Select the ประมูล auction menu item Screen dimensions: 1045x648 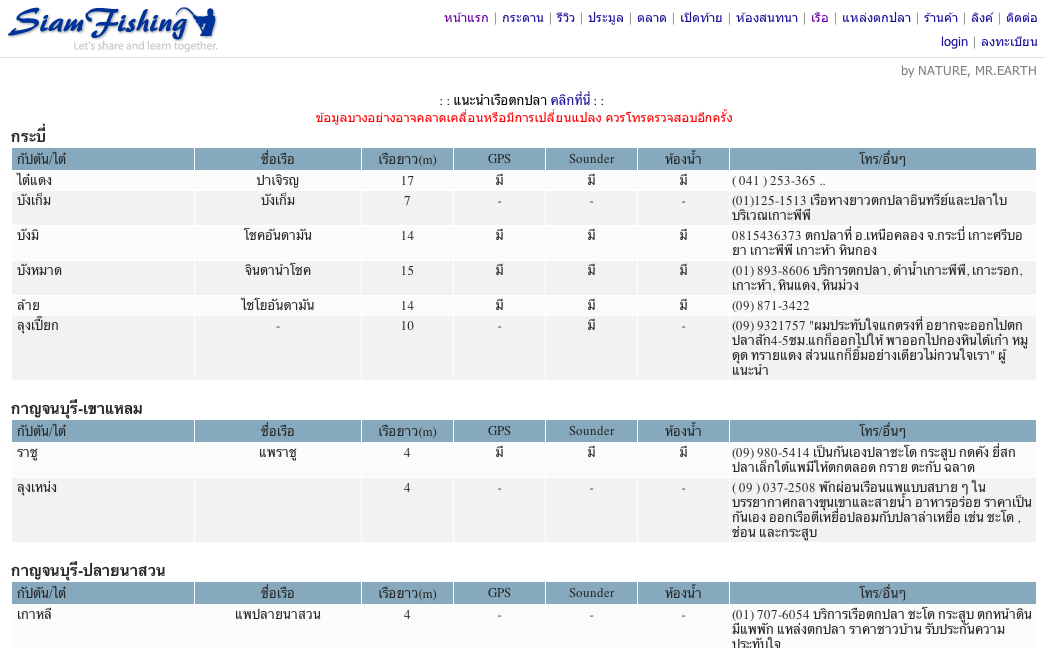pos(605,18)
